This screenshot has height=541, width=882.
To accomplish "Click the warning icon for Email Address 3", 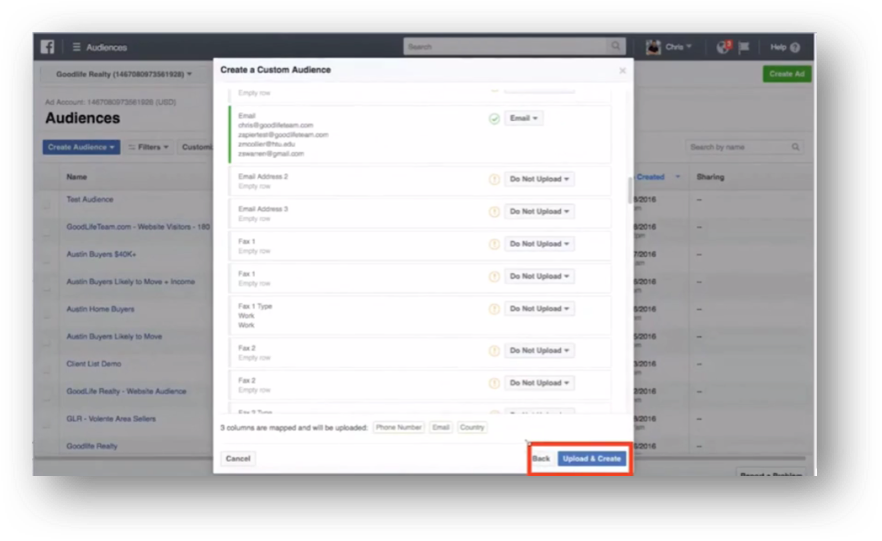I will 494,212.
